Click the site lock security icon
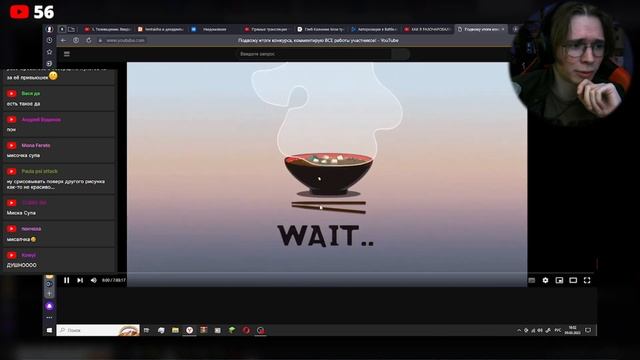The height and width of the screenshot is (360, 640). 100,40
